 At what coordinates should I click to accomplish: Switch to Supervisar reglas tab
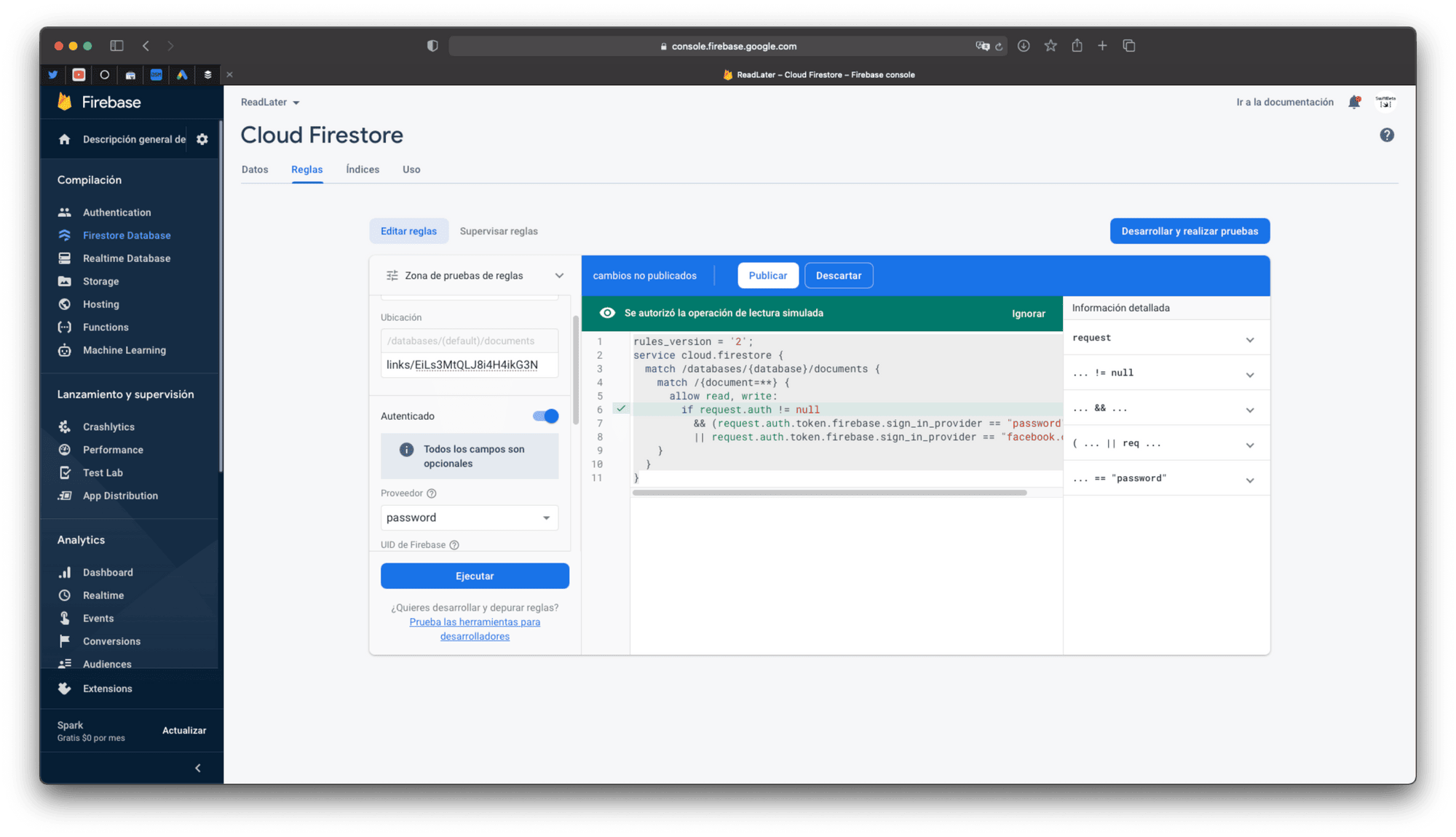click(499, 231)
